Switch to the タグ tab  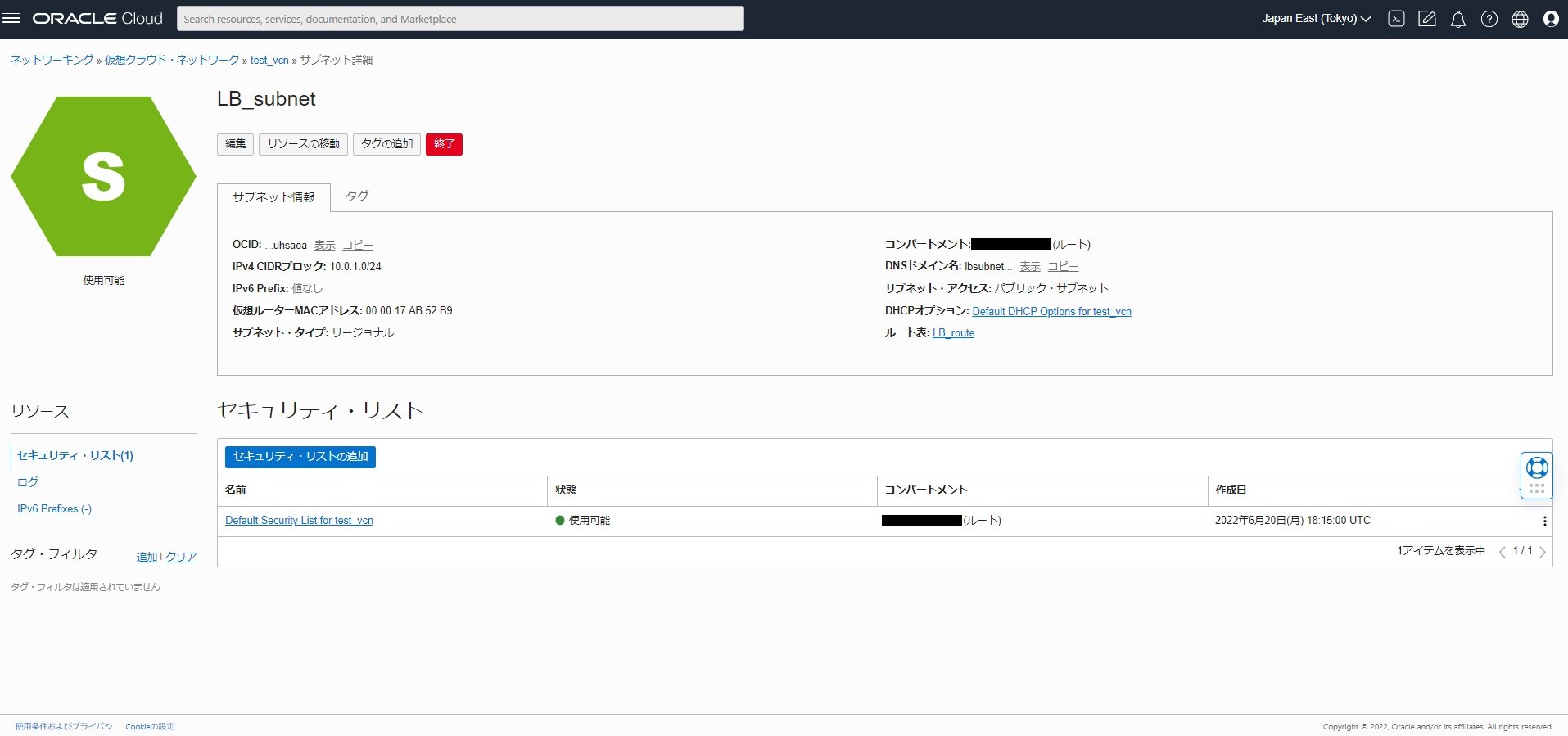click(356, 196)
